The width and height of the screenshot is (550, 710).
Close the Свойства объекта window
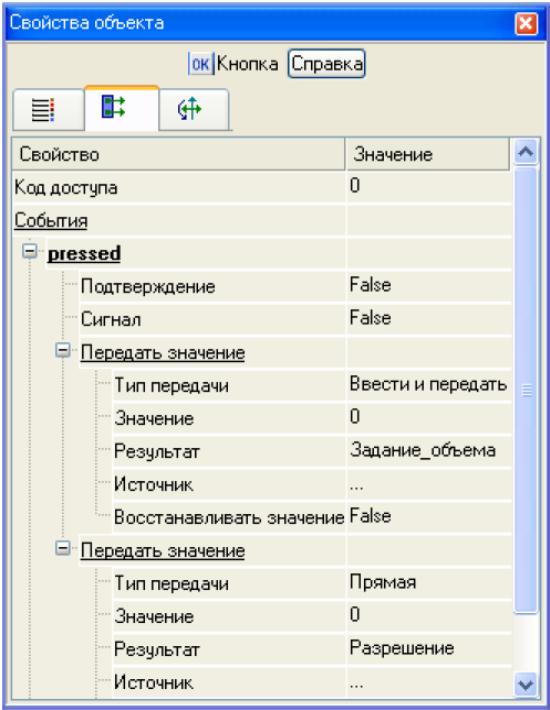[x=526, y=23]
